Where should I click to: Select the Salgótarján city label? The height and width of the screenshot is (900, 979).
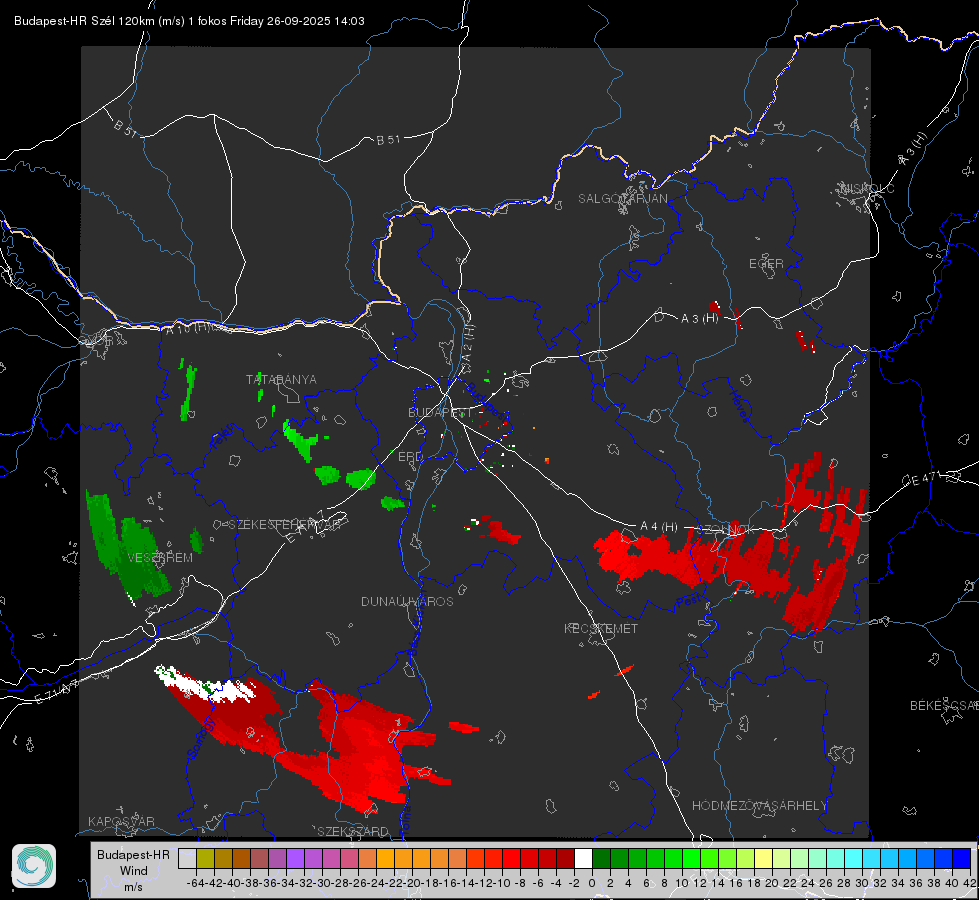[x=622, y=199]
